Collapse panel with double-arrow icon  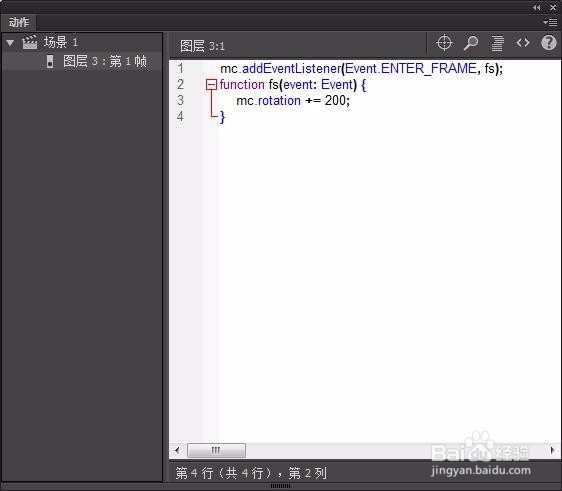[537, 8]
